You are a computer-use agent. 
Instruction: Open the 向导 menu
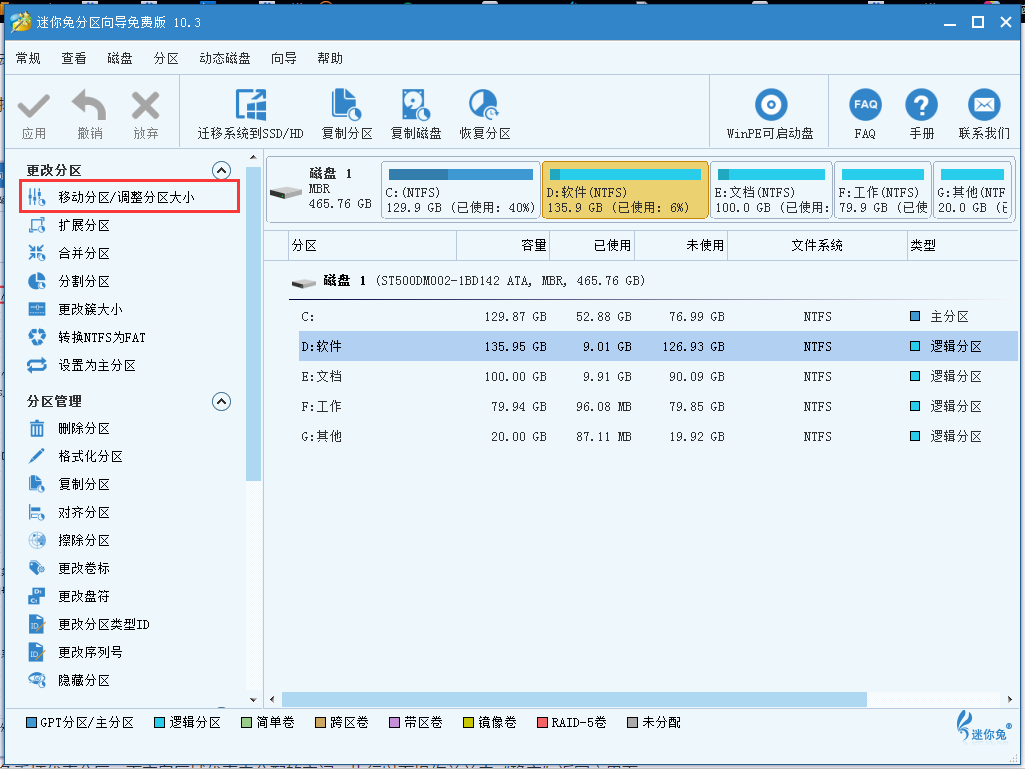[284, 58]
